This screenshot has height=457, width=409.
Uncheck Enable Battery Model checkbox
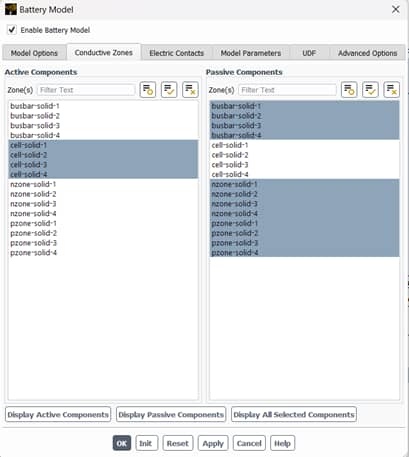[x=12, y=30]
